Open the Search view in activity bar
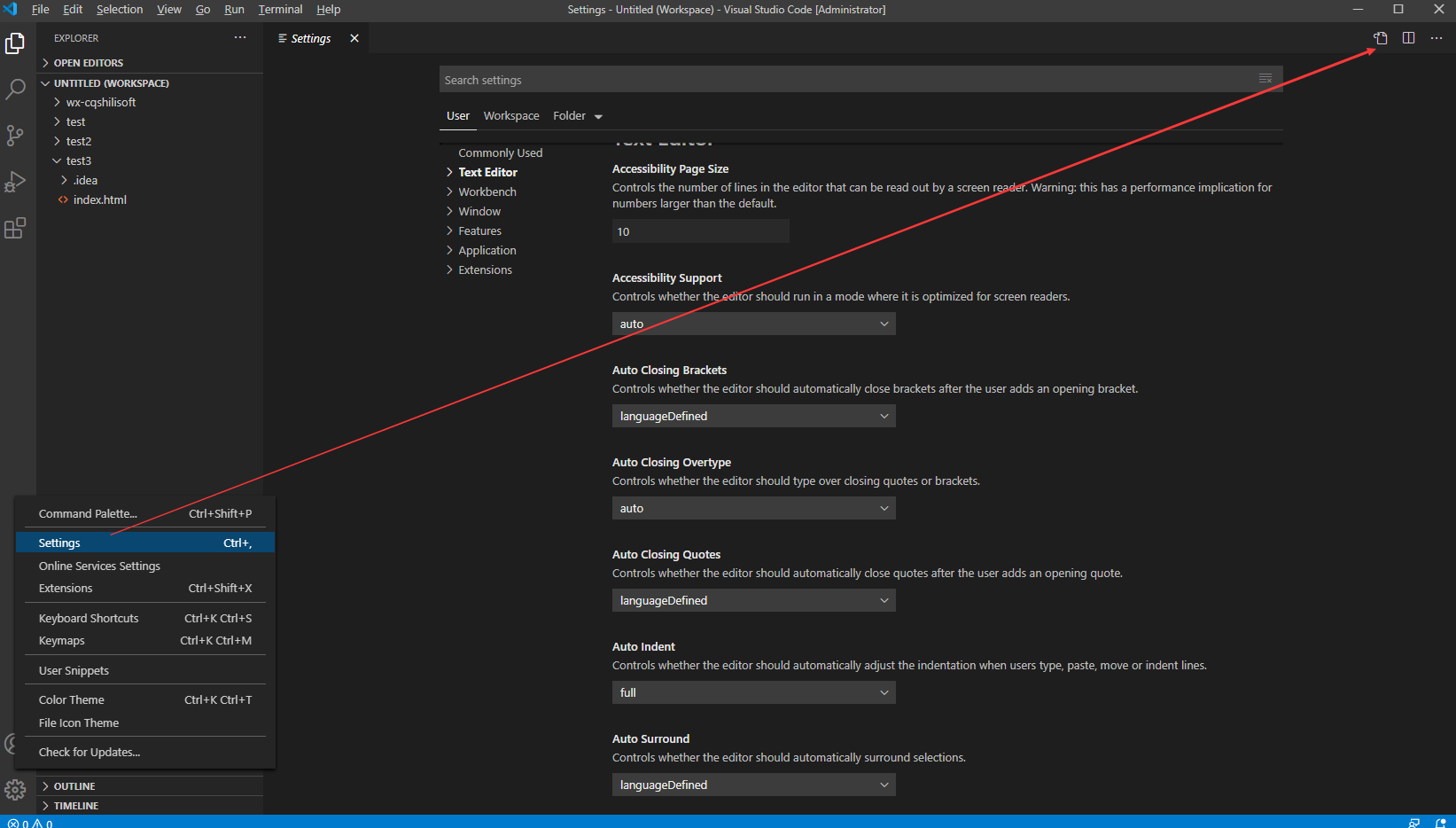The height and width of the screenshot is (828, 1456). [15, 89]
